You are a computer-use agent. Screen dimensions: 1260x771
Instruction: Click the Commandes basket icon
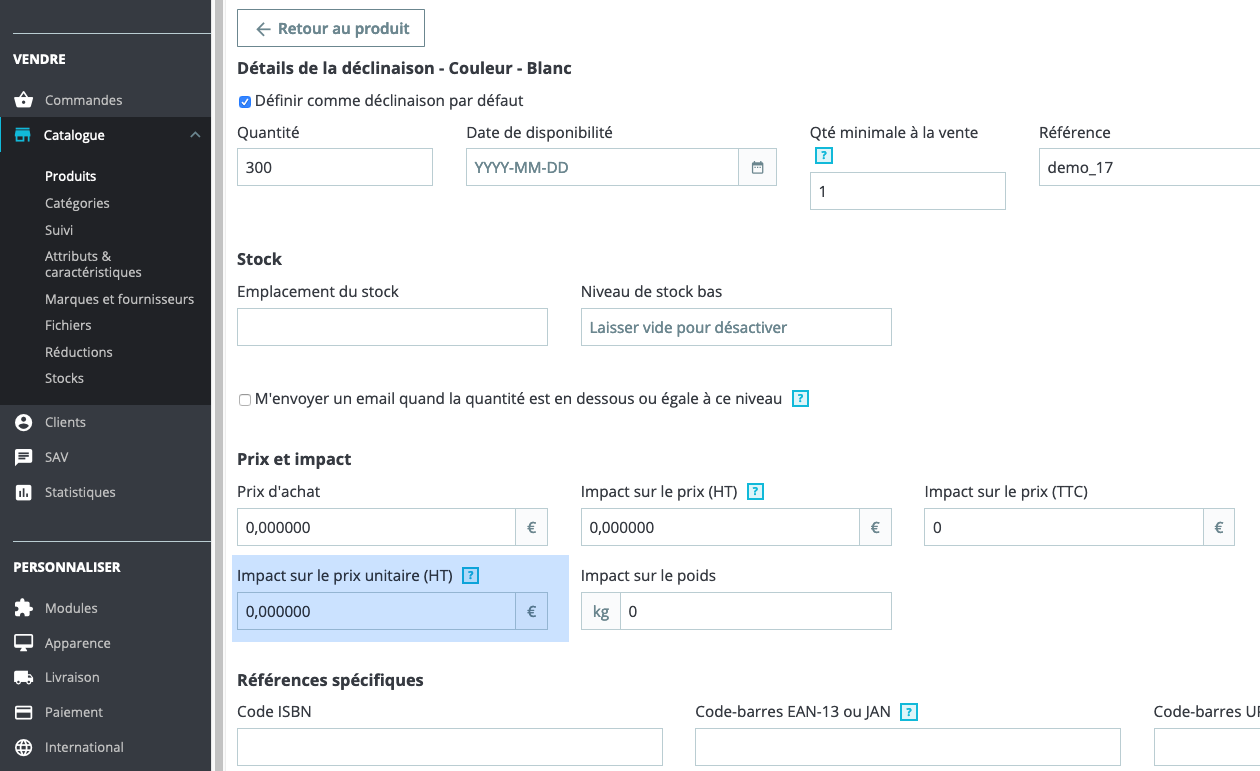coord(24,100)
